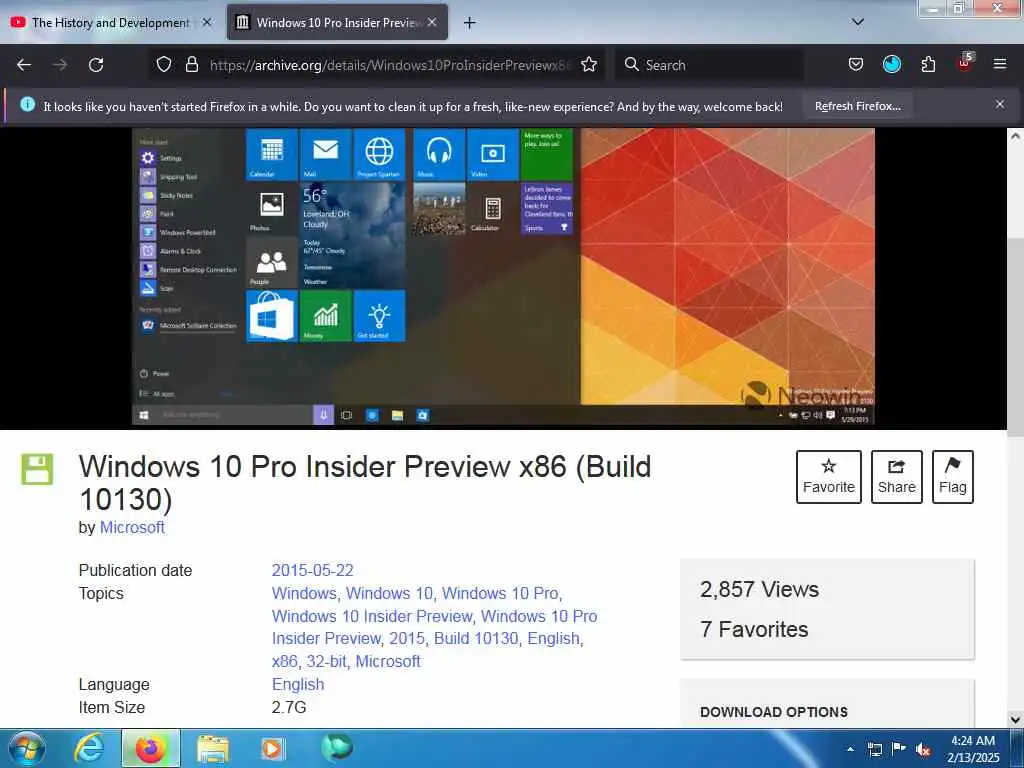Bookmark this page with the star icon
Viewport: 1024px width, 768px height.
pyautogui.click(x=589, y=64)
